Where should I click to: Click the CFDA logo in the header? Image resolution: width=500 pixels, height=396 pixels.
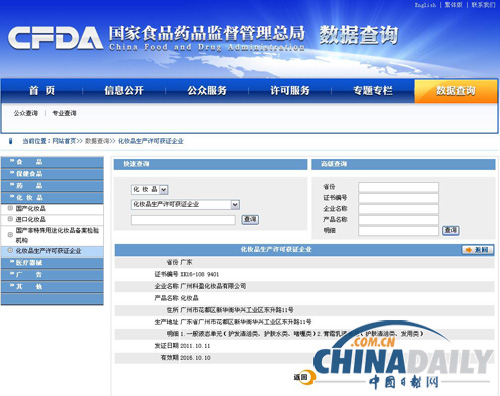point(55,38)
